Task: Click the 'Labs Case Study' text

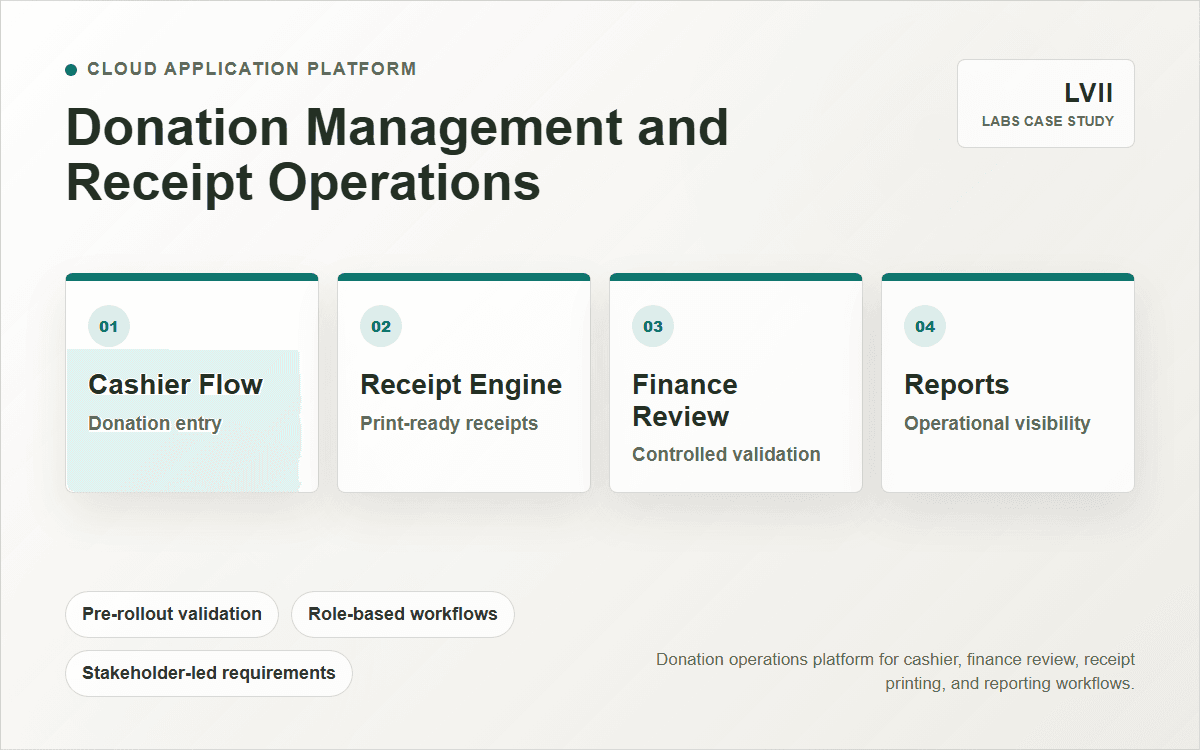Action: 1048,121
